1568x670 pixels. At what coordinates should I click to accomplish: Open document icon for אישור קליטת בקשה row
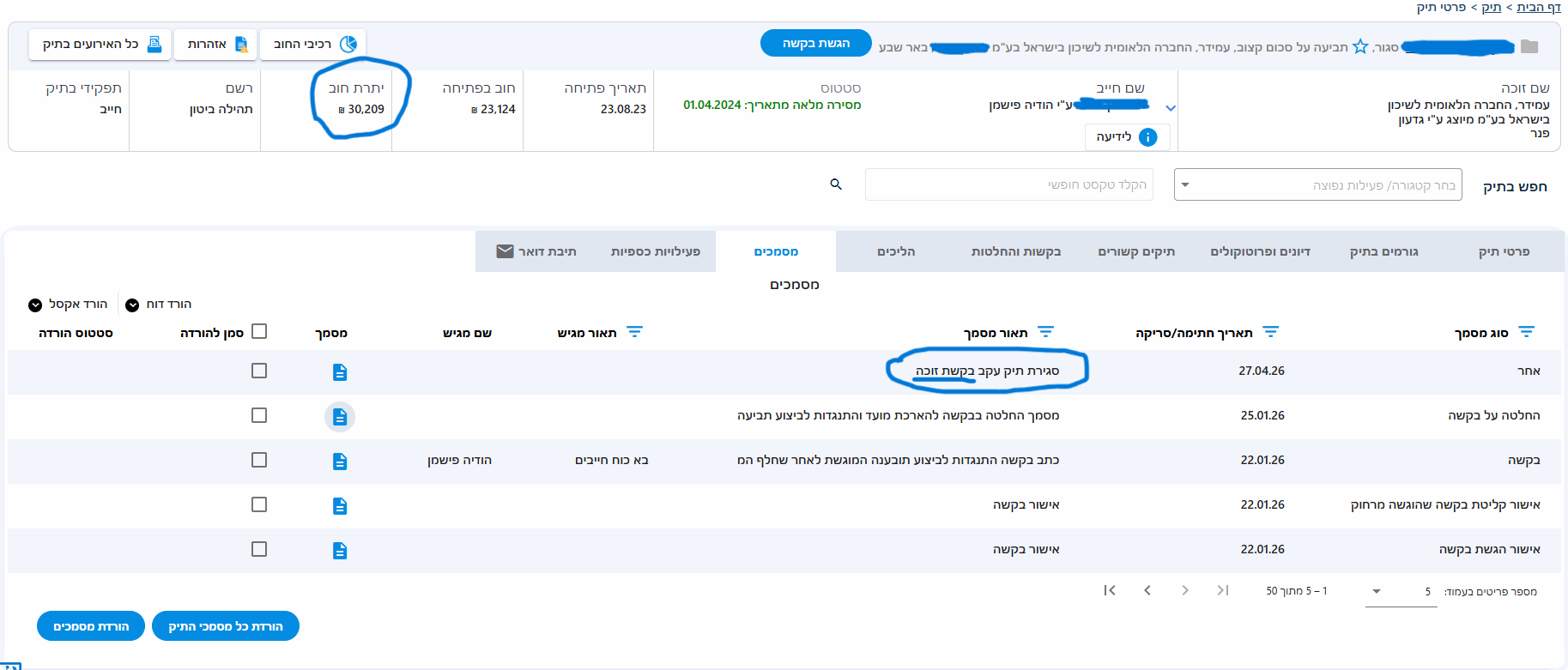(x=340, y=506)
